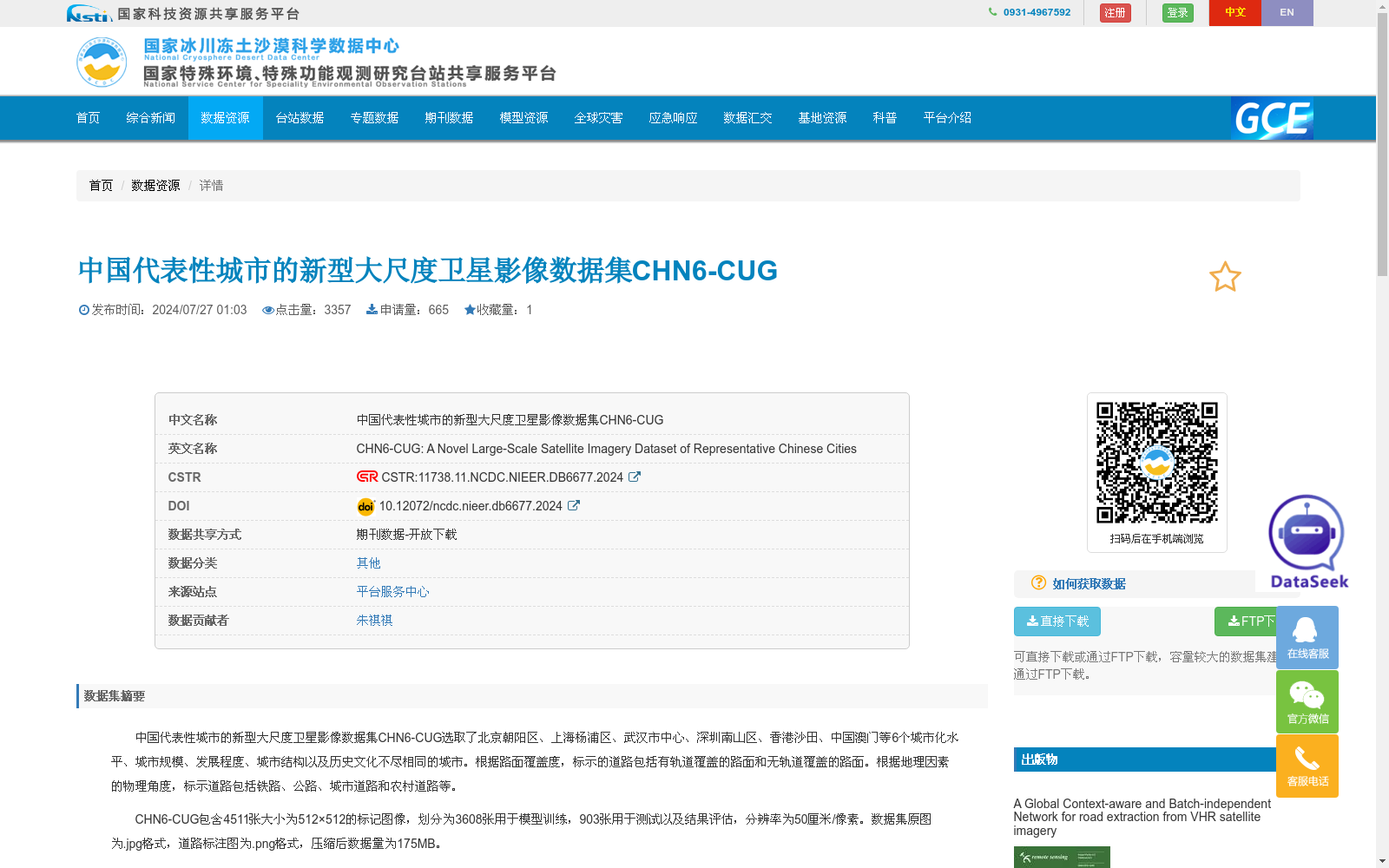Open 数据资源 in the nav bar

(x=226, y=118)
